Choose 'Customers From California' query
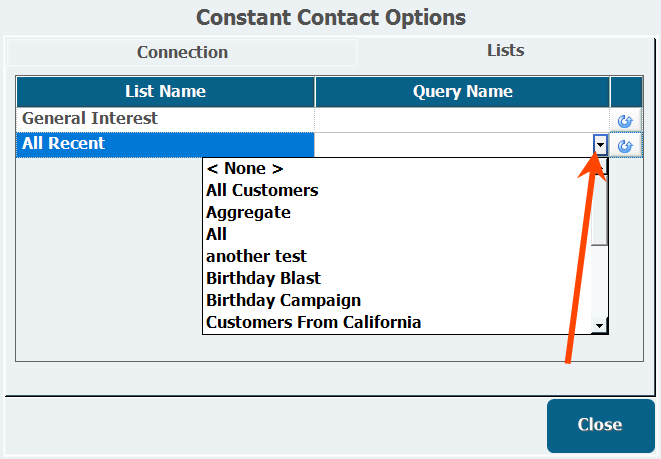Image resolution: width=661 pixels, height=459 pixels. (313, 322)
